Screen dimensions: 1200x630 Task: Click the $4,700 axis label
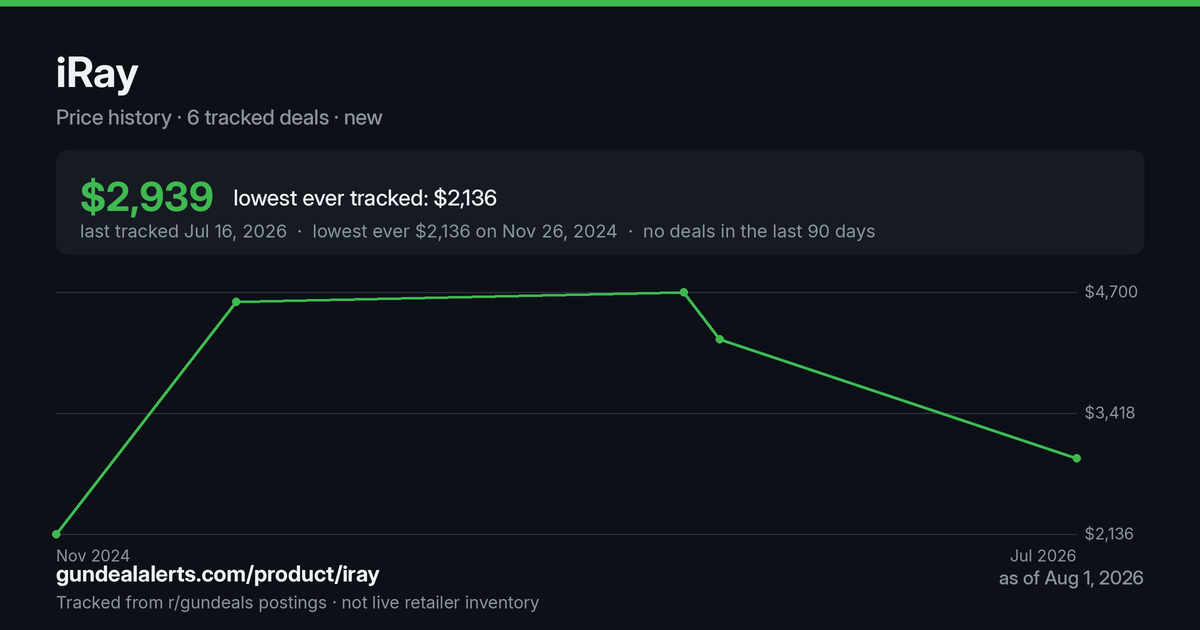click(1110, 292)
